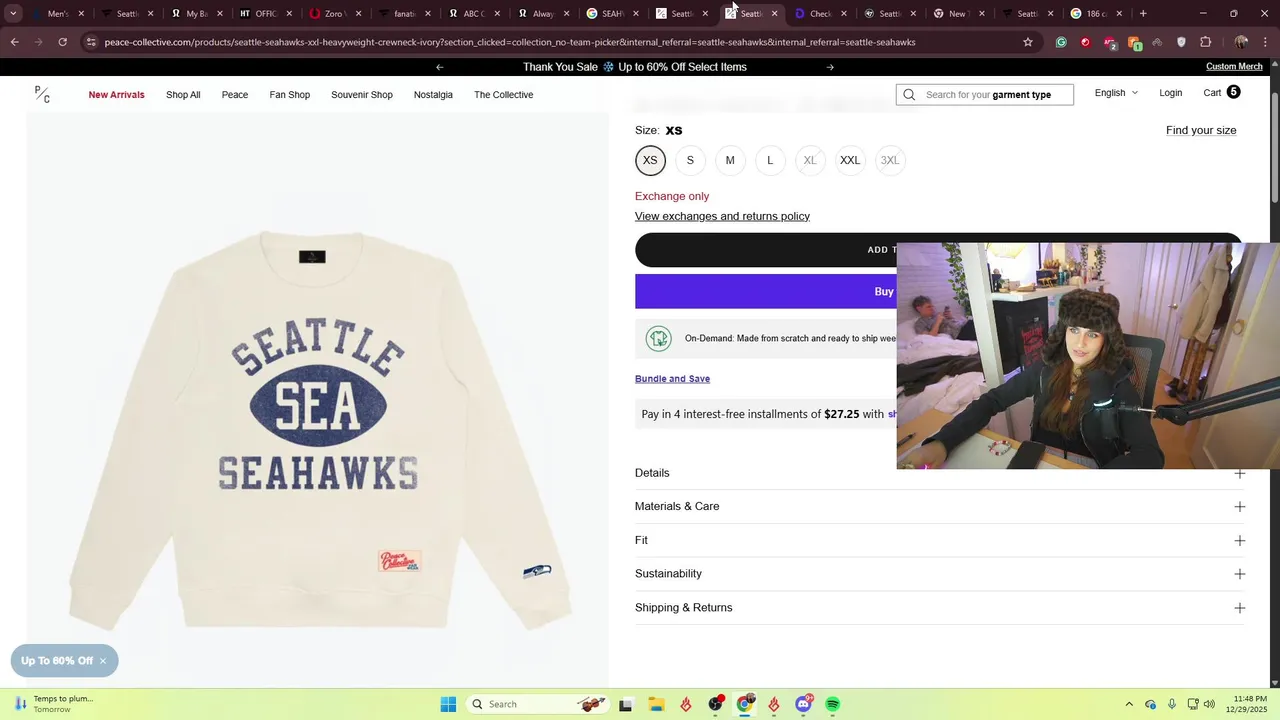Switch to the Zoro browser tab
Screen dimensions: 1280x720
335,14
